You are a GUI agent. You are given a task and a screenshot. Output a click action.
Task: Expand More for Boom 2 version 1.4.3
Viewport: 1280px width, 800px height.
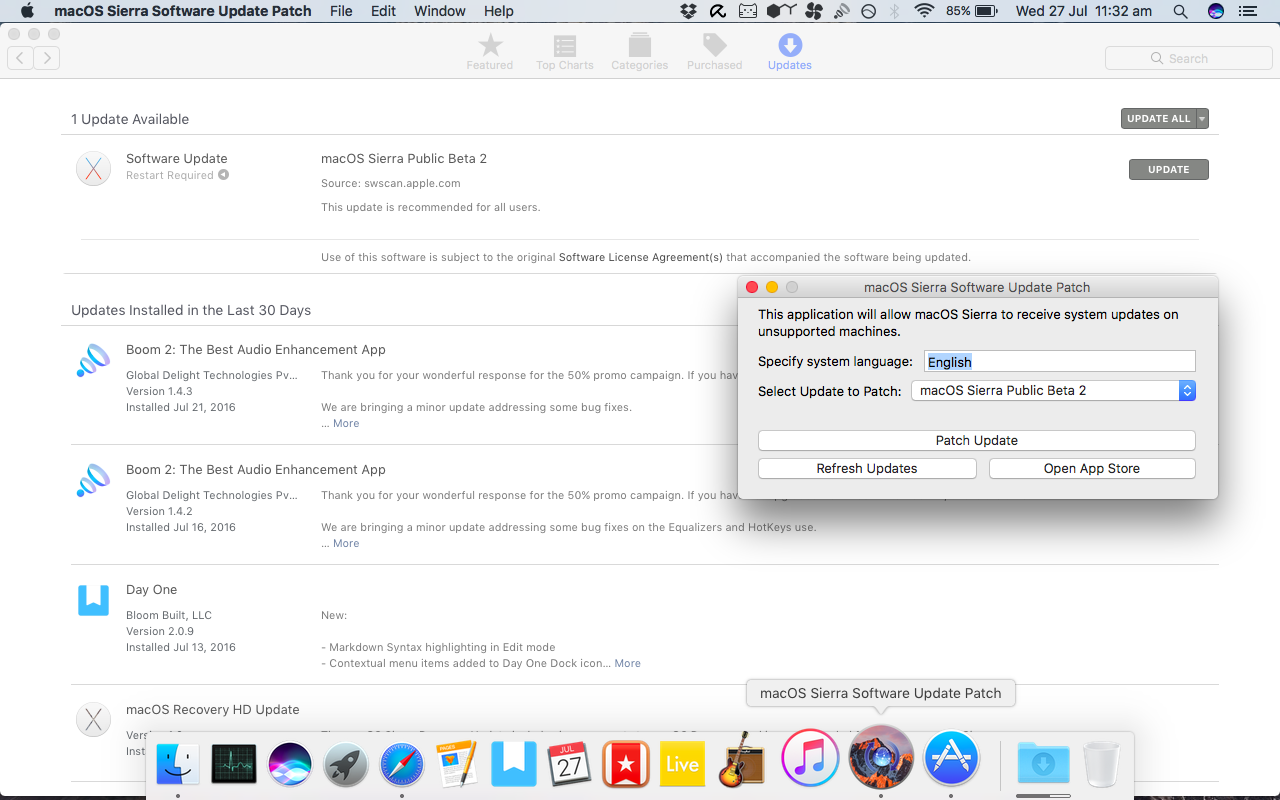click(x=346, y=423)
